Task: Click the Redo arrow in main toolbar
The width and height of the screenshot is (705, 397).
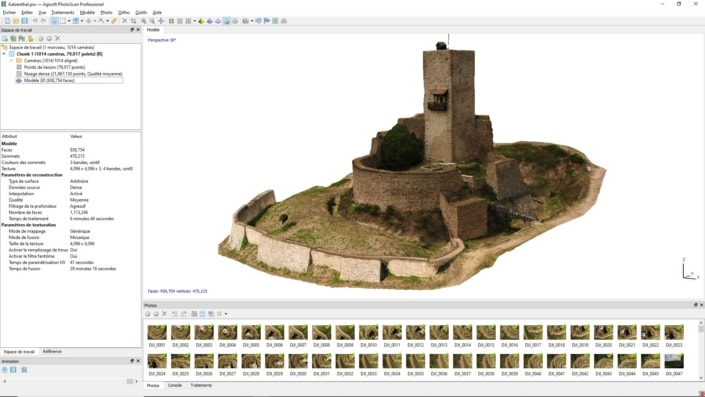Action: (44, 21)
